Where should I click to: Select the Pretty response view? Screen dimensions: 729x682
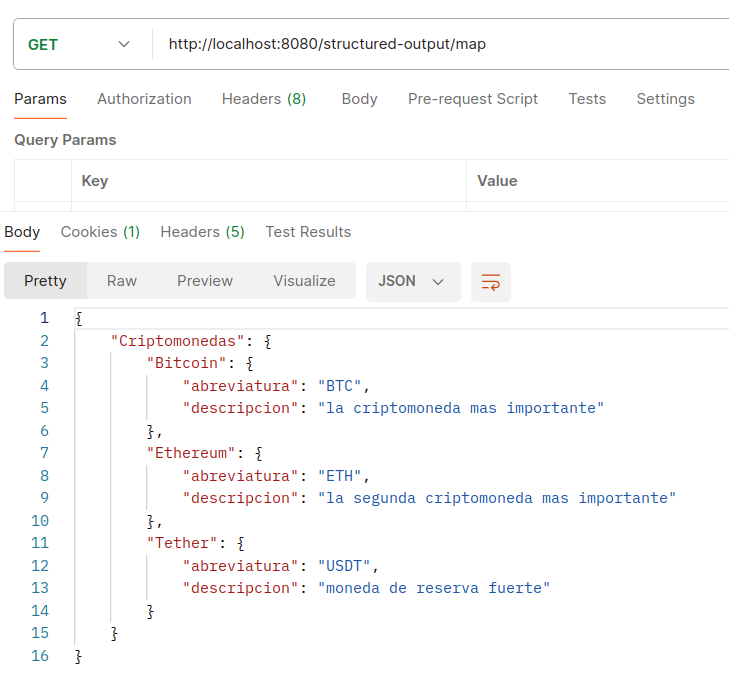tap(45, 281)
